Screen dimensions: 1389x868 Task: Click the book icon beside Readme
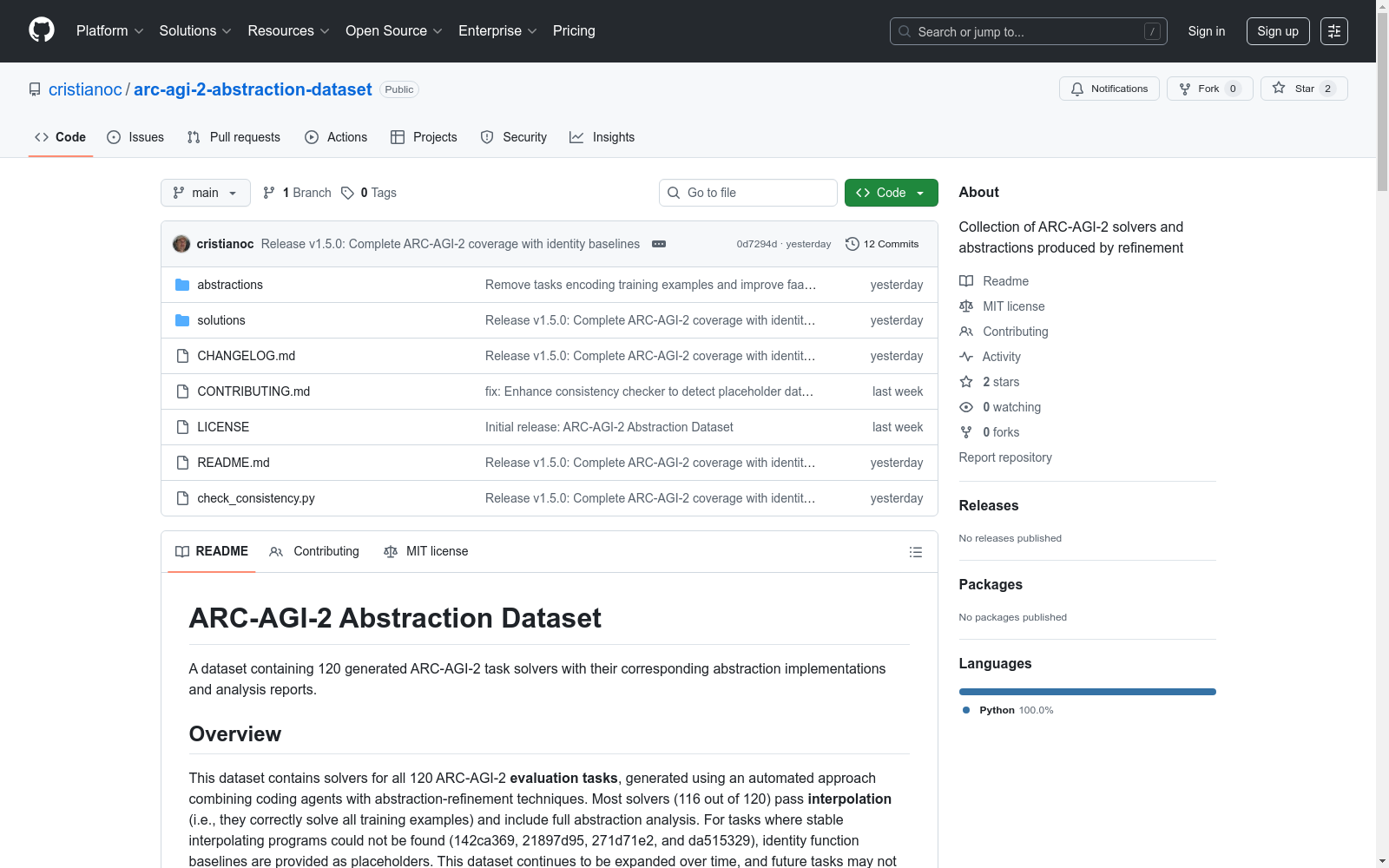[x=966, y=281]
